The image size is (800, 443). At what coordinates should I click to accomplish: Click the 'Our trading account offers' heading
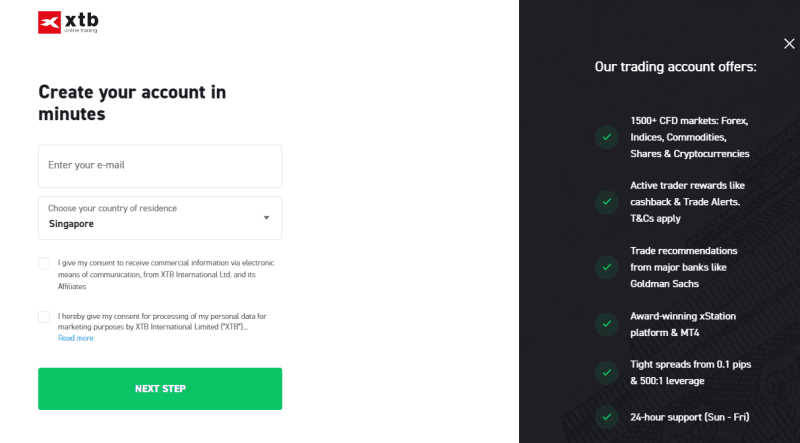click(675, 67)
